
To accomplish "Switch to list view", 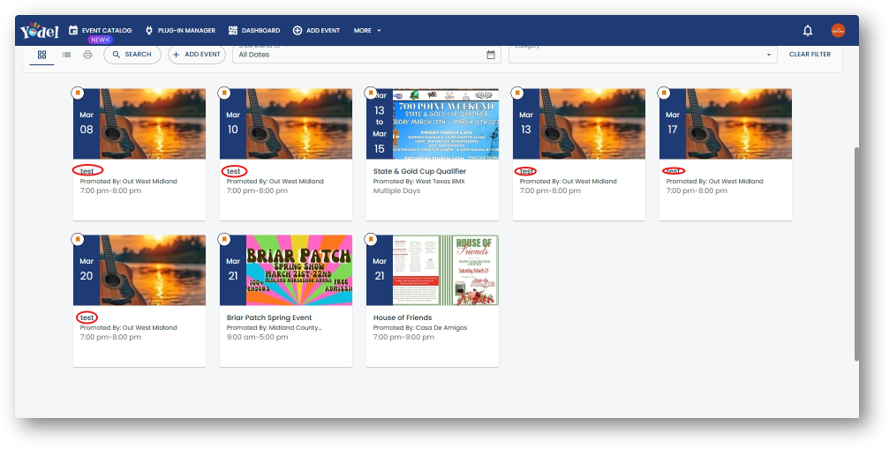I will click(66, 54).
